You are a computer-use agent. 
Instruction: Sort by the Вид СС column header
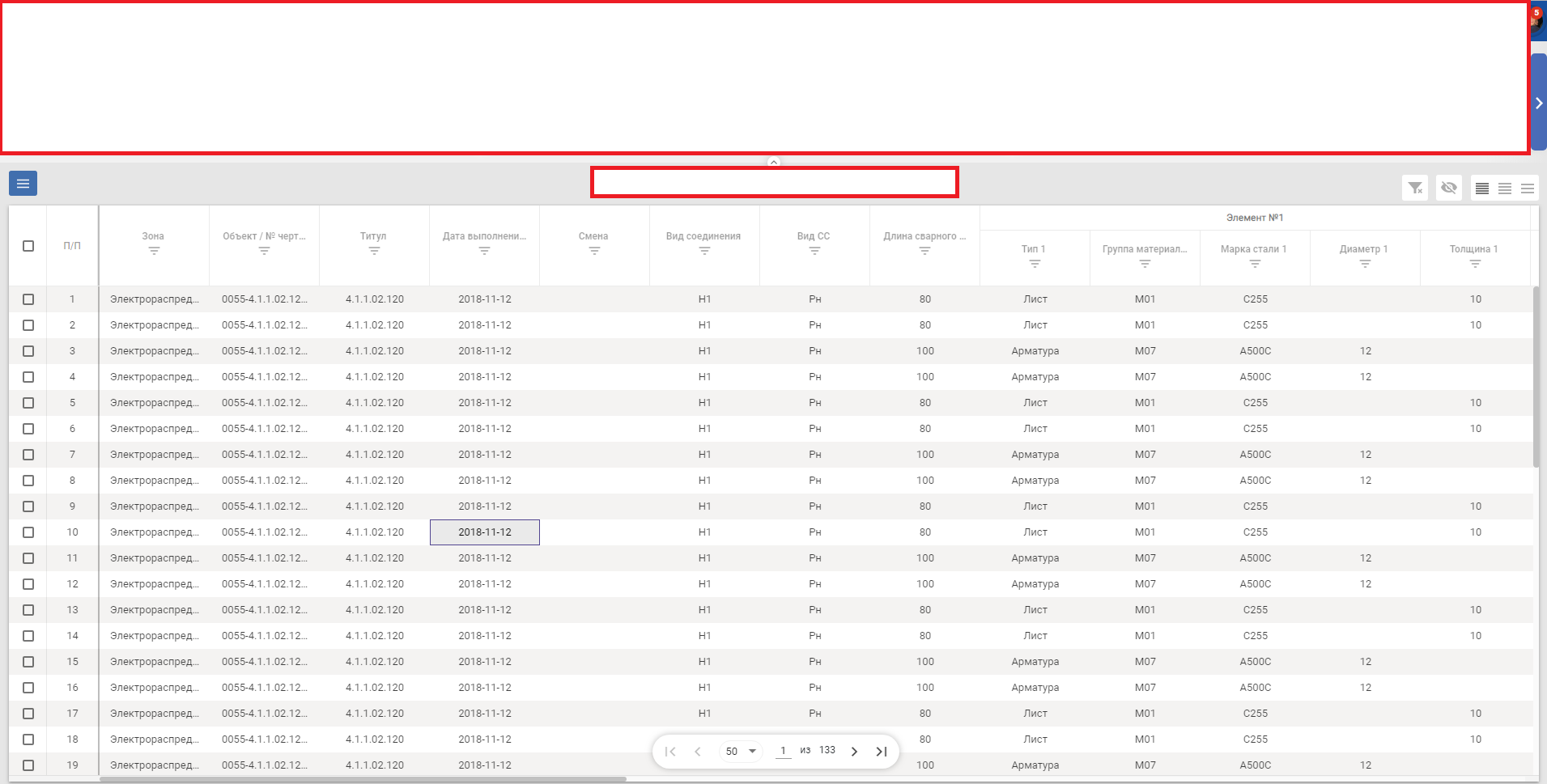(814, 236)
